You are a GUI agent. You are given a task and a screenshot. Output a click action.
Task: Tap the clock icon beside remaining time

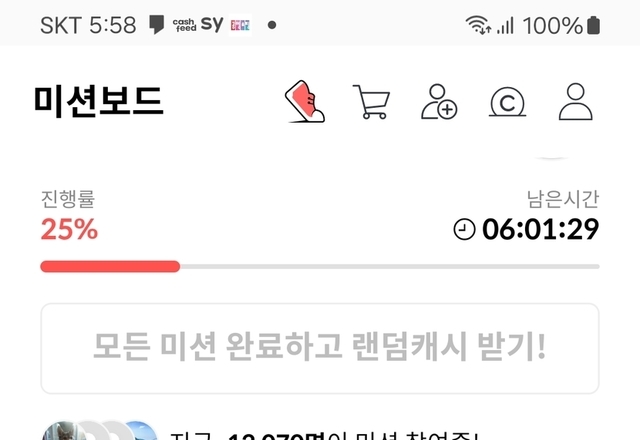464,229
